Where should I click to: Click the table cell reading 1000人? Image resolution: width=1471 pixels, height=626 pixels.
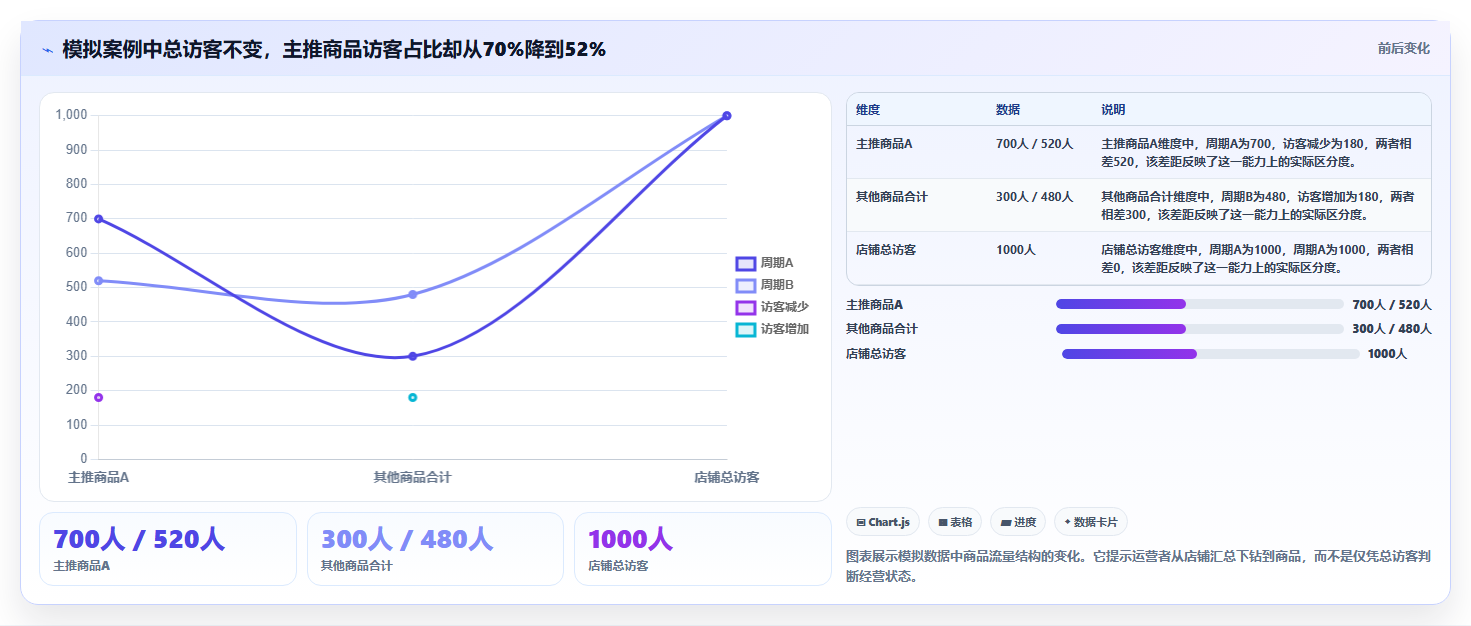coord(1015,250)
